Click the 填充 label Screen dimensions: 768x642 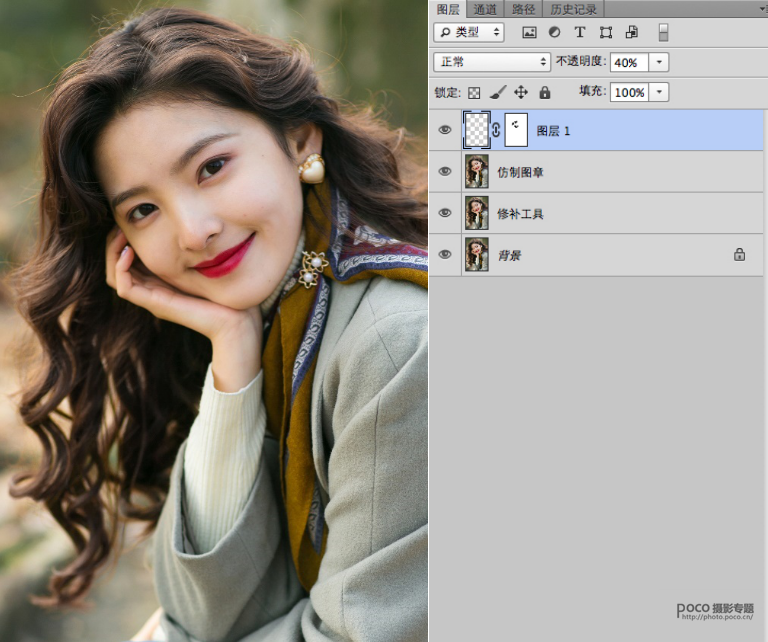[x=592, y=91]
